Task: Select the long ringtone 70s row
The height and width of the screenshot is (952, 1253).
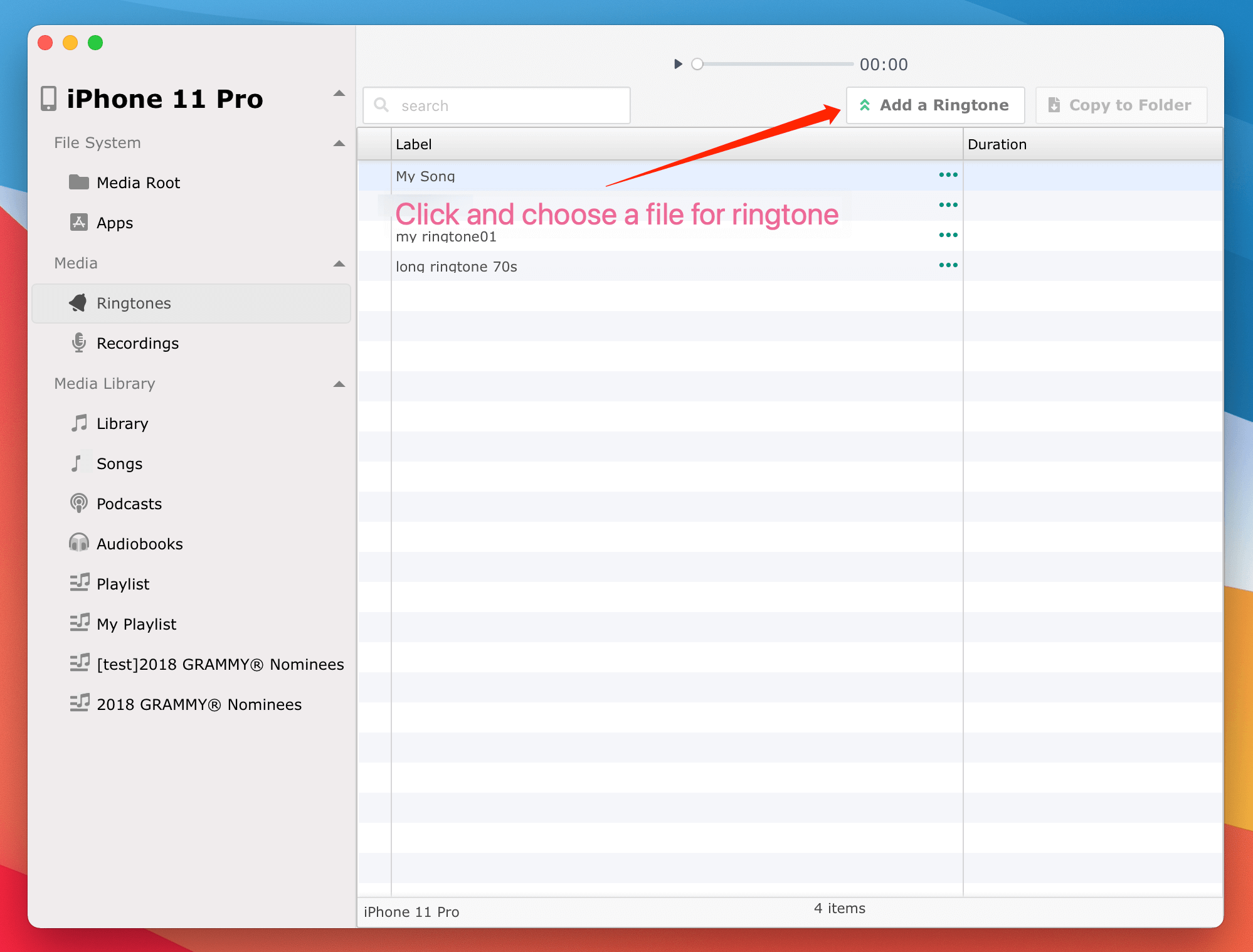Action: (x=790, y=266)
